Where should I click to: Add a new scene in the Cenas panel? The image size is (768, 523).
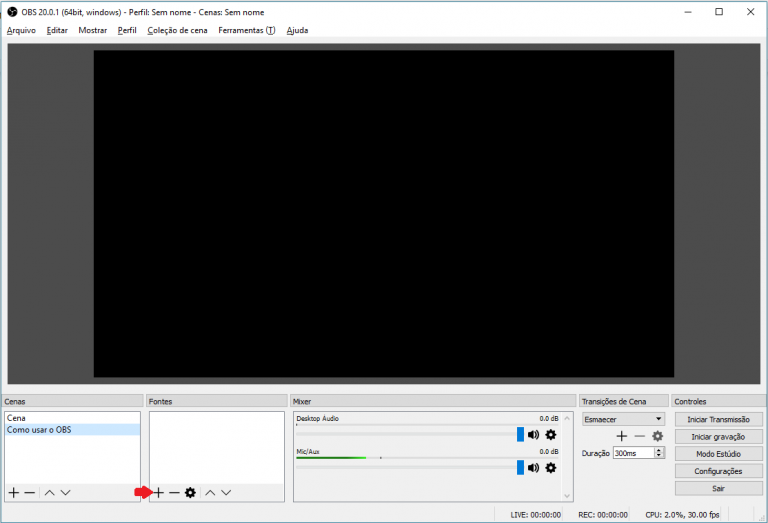(14, 492)
